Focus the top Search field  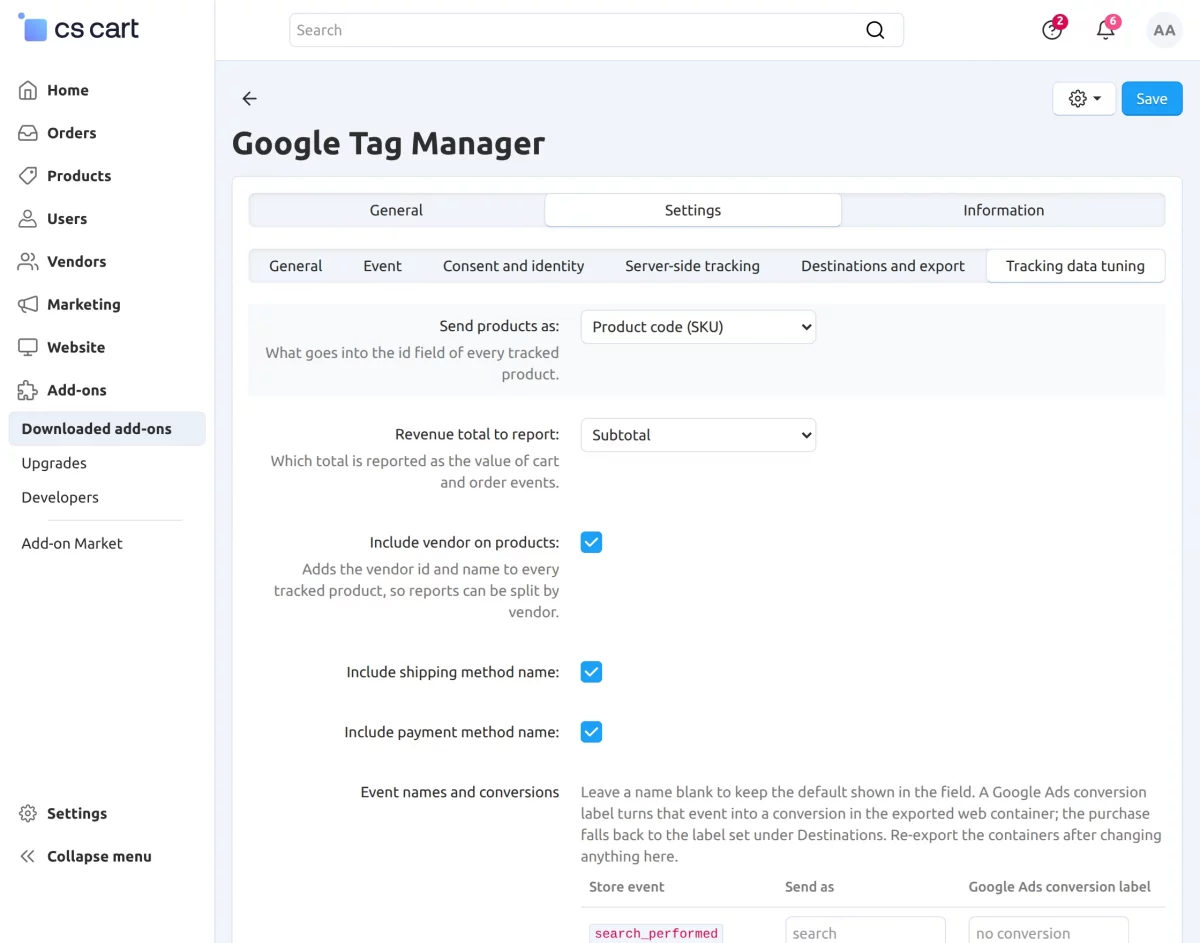tap(596, 30)
